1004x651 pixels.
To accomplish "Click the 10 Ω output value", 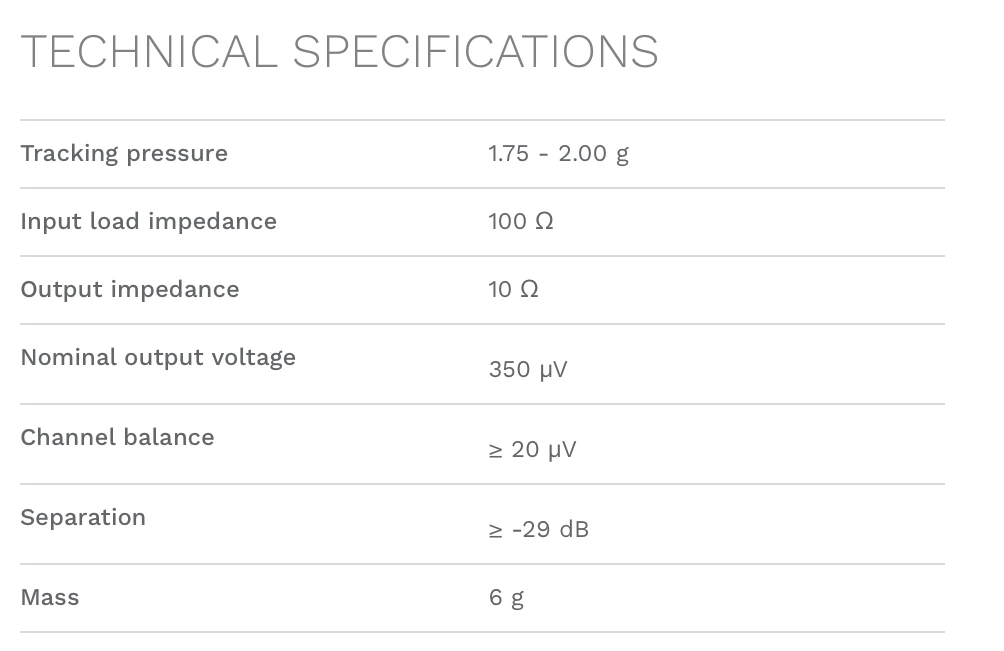I will [513, 289].
